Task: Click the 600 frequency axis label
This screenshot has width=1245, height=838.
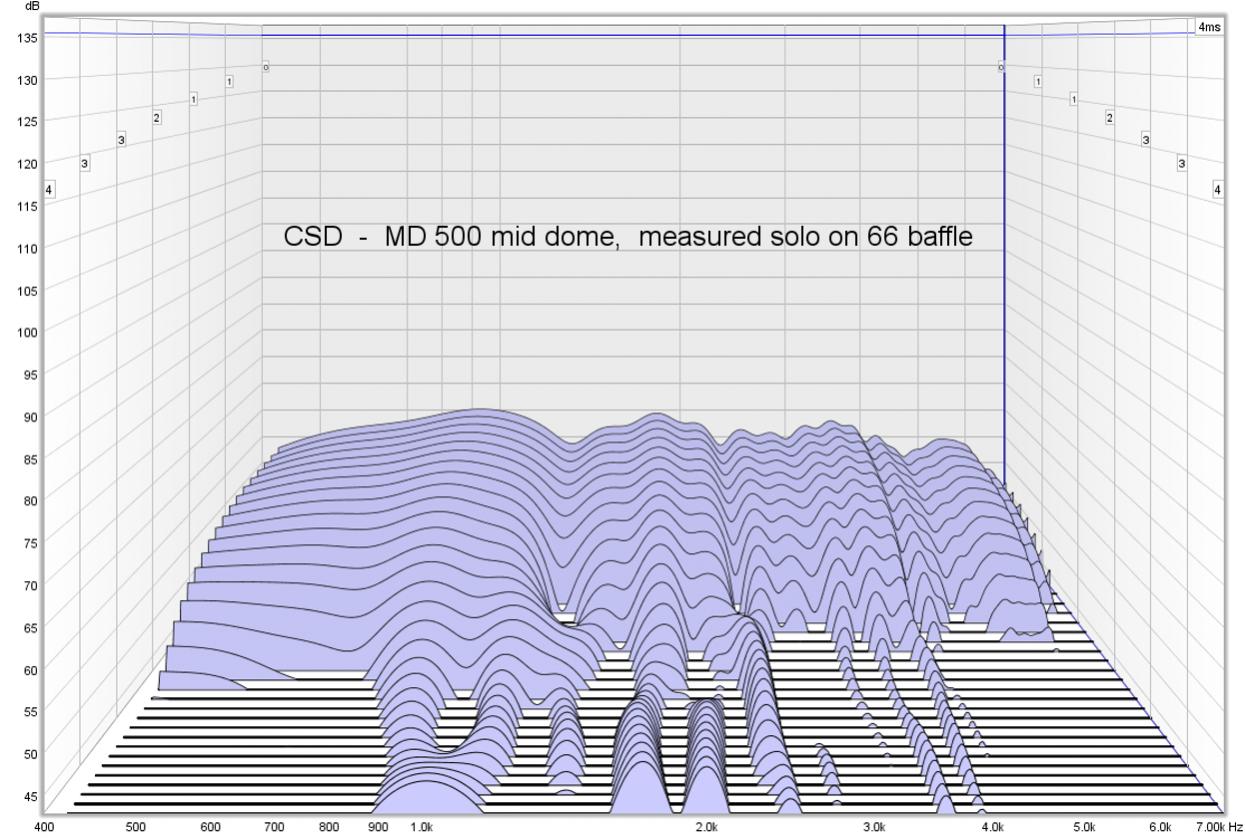Action: [x=211, y=828]
